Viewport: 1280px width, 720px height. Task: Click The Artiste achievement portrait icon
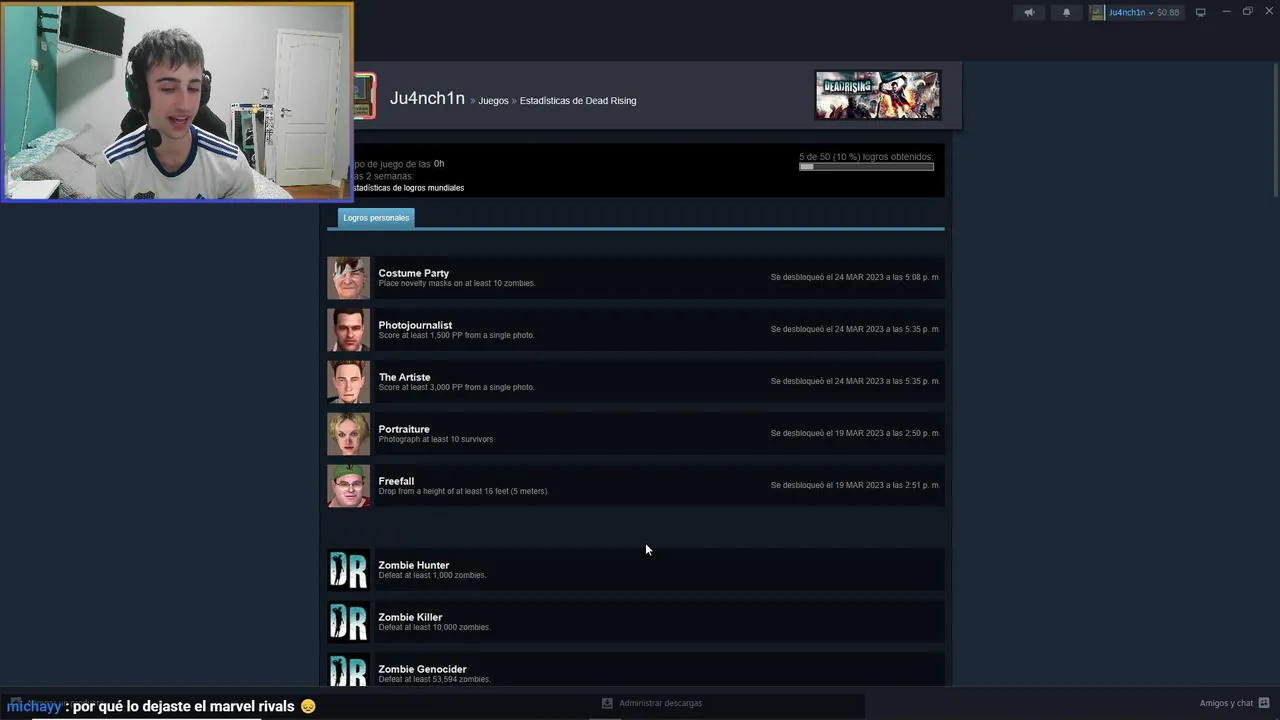(348, 382)
